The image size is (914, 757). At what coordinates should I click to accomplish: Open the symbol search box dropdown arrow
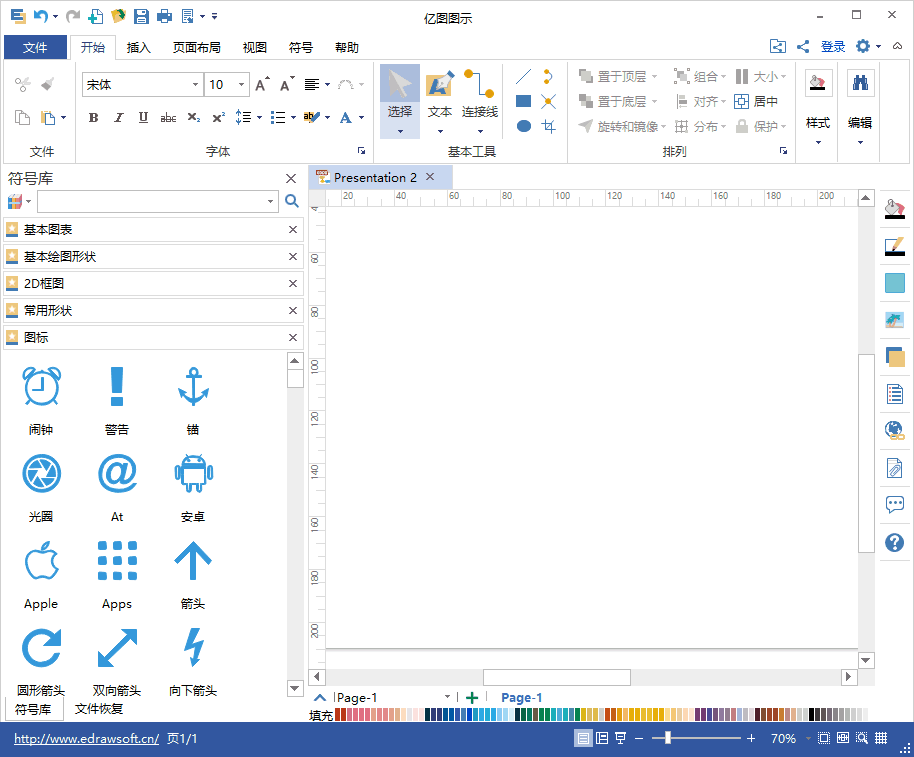point(270,202)
